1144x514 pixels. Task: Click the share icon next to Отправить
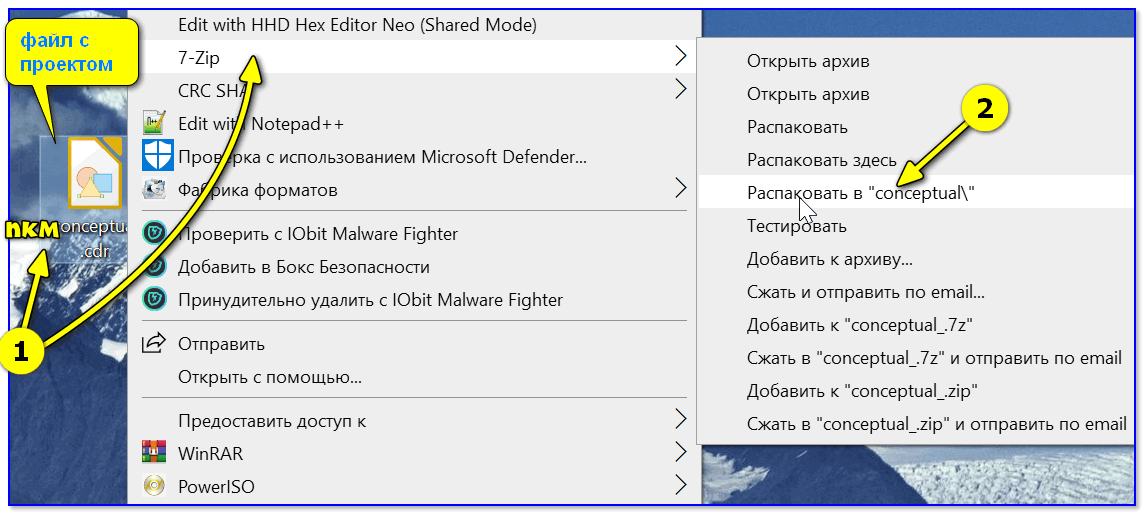[x=154, y=343]
